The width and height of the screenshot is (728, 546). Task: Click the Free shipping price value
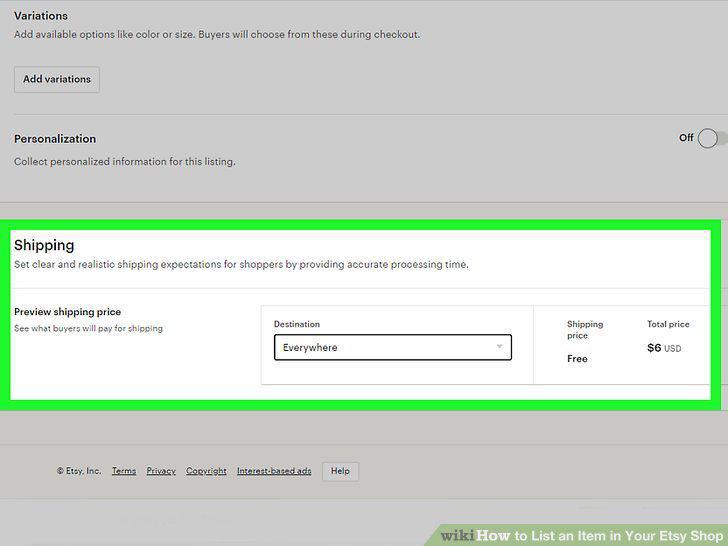pyautogui.click(x=577, y=358)
